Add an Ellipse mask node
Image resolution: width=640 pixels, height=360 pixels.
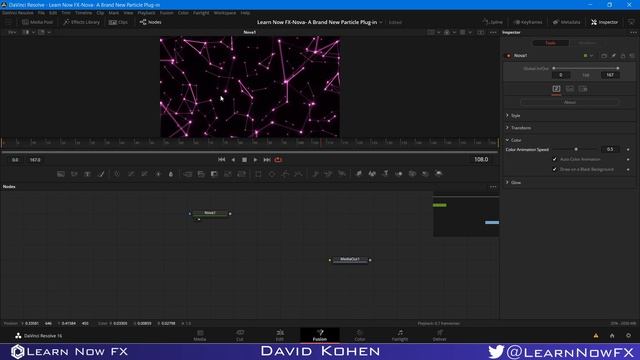click(272, 174)
